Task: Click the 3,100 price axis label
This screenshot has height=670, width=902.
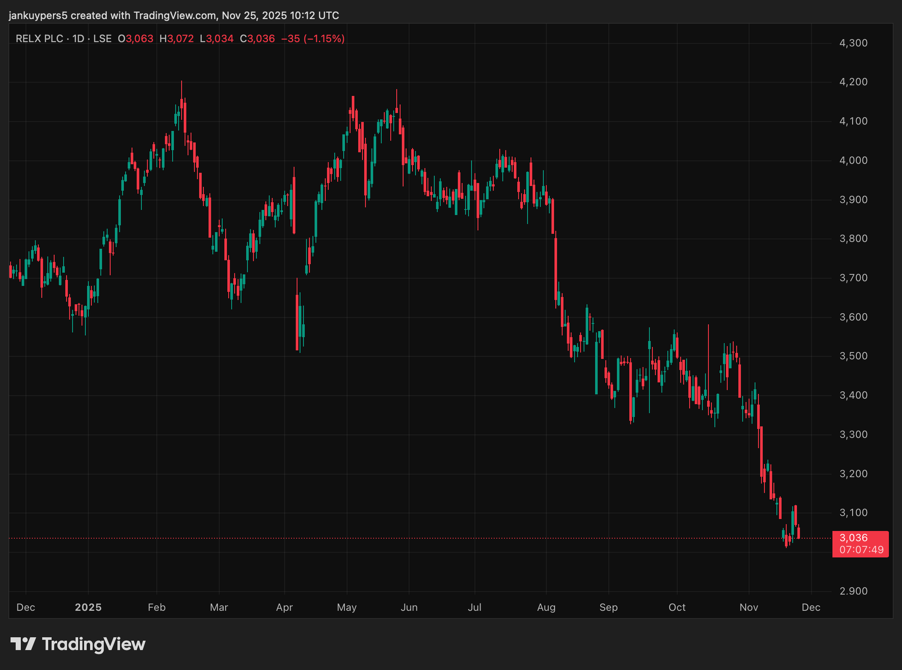Action: click(853, 513)
